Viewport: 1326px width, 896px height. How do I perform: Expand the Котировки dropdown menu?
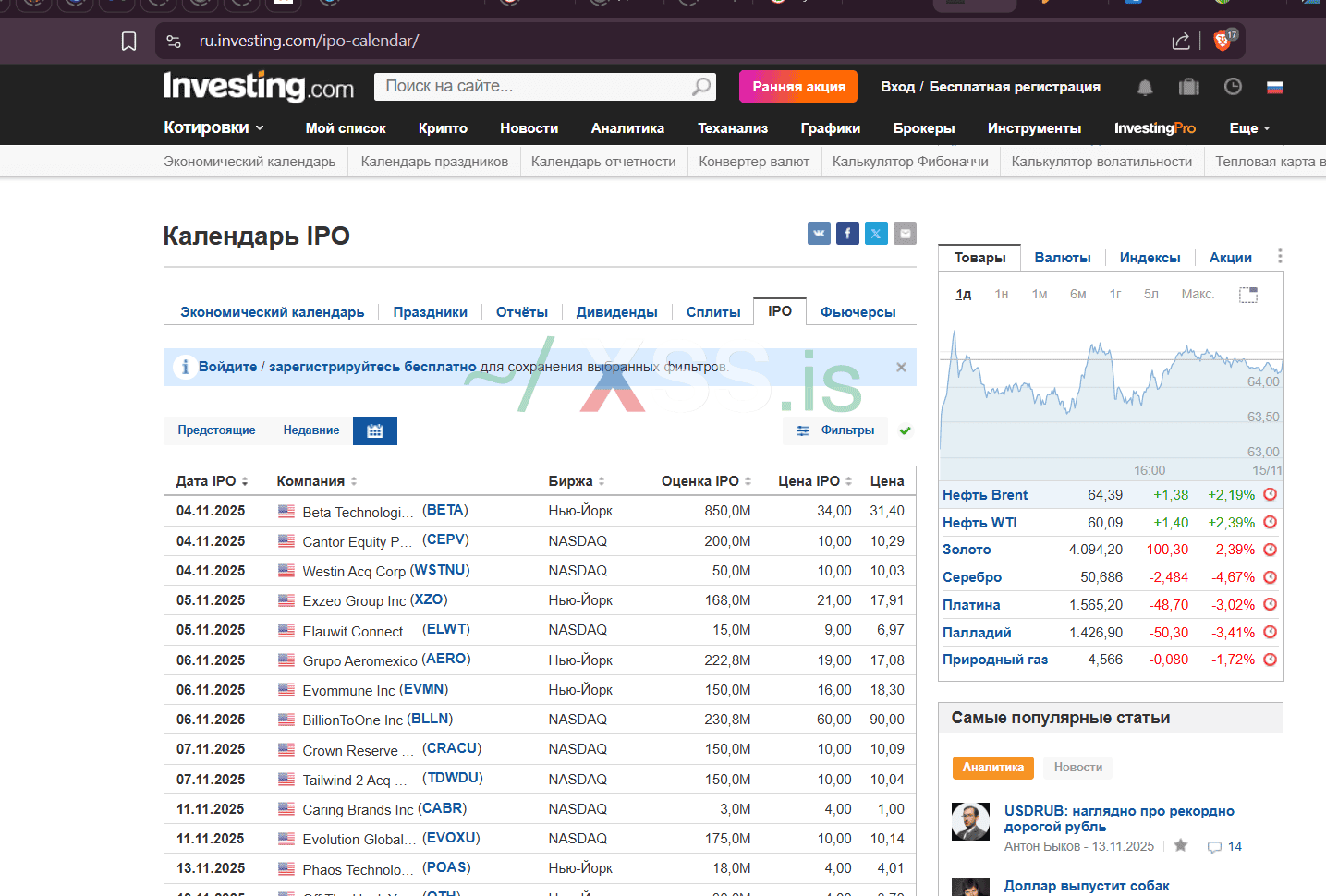pos(213,127)
